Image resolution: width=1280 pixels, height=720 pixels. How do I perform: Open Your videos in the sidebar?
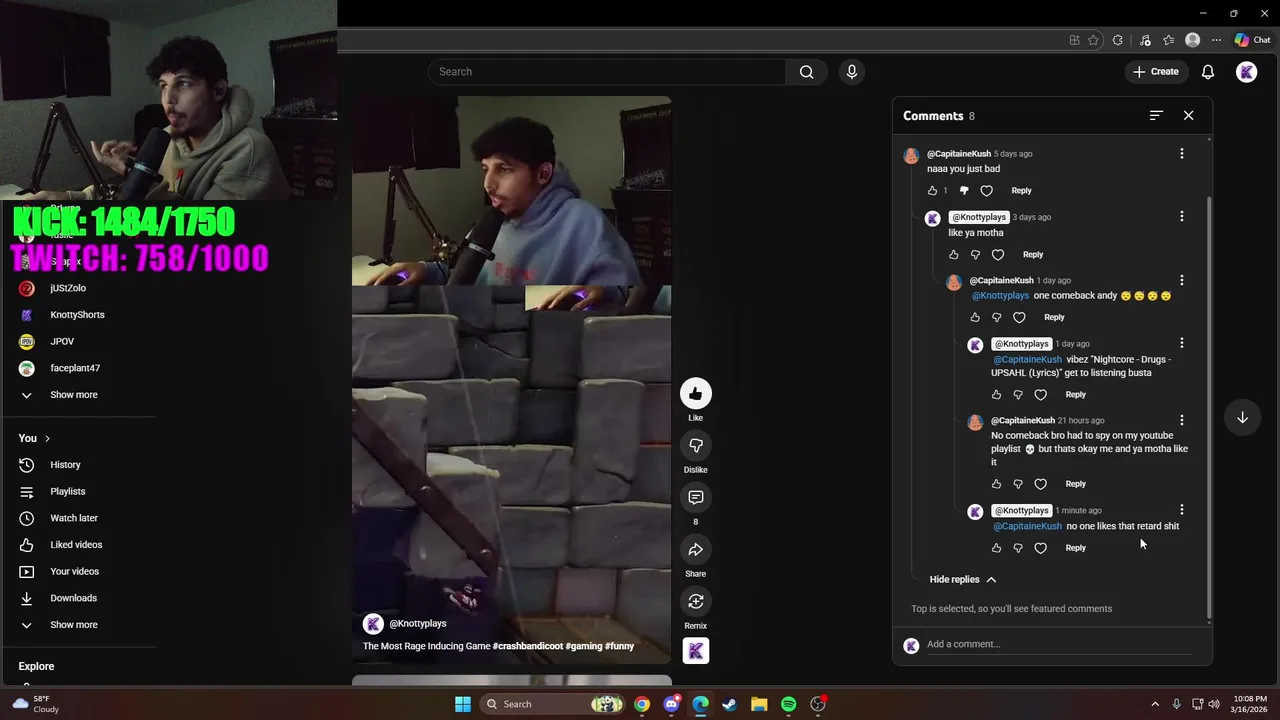click(74, 572)
